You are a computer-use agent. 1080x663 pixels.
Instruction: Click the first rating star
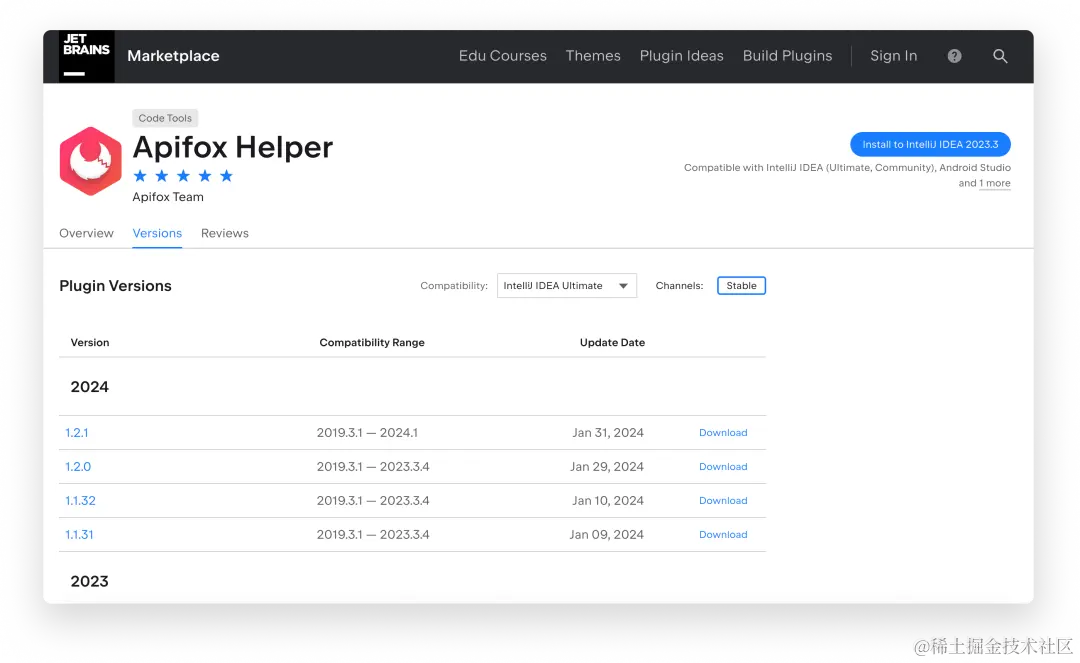pyautogui.click(x=140, y=176)
